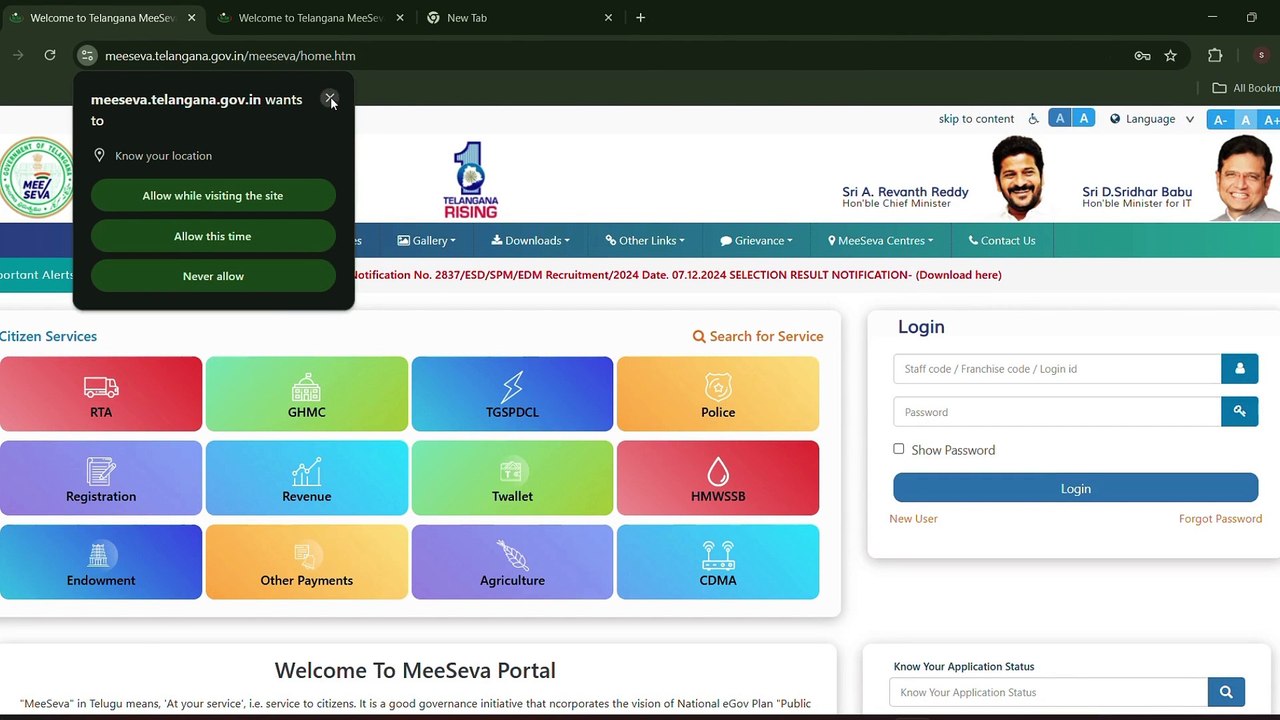Click the Staff code / Login id field
The height and width of the screenshot is (720, 1280).
coord(1057,369)
